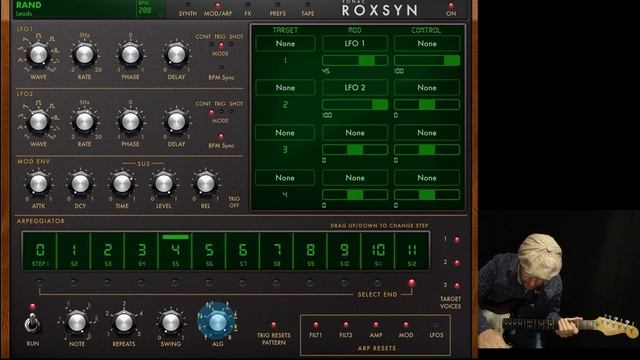Image resolution: width=640 pixels, height=360 pixels.
Task: Click the MOD ENV sustain TIME knob
Action: (122, 184)
